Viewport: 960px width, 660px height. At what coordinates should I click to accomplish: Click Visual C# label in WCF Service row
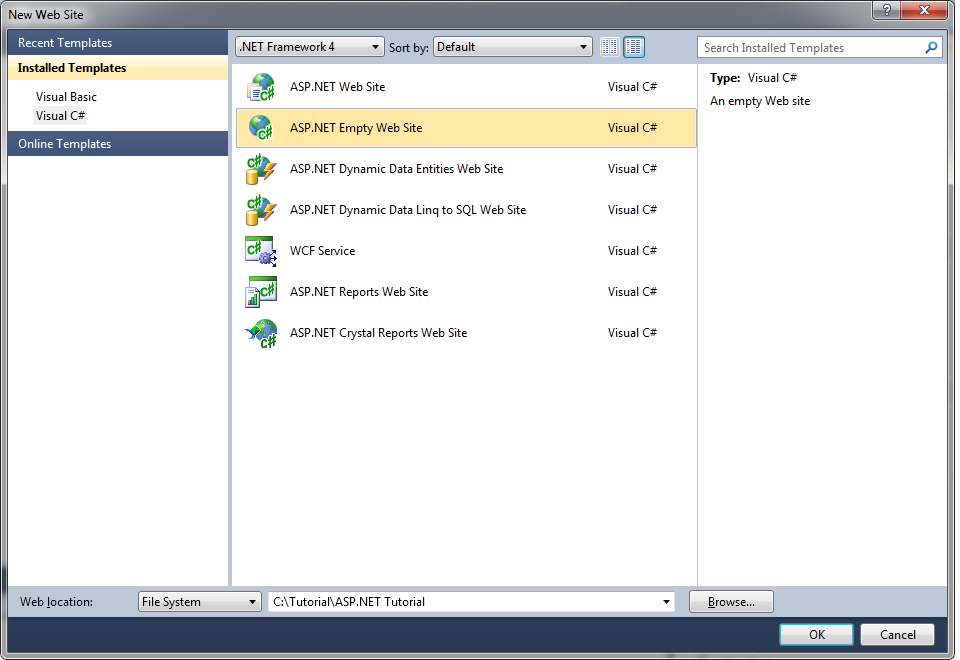632,251
